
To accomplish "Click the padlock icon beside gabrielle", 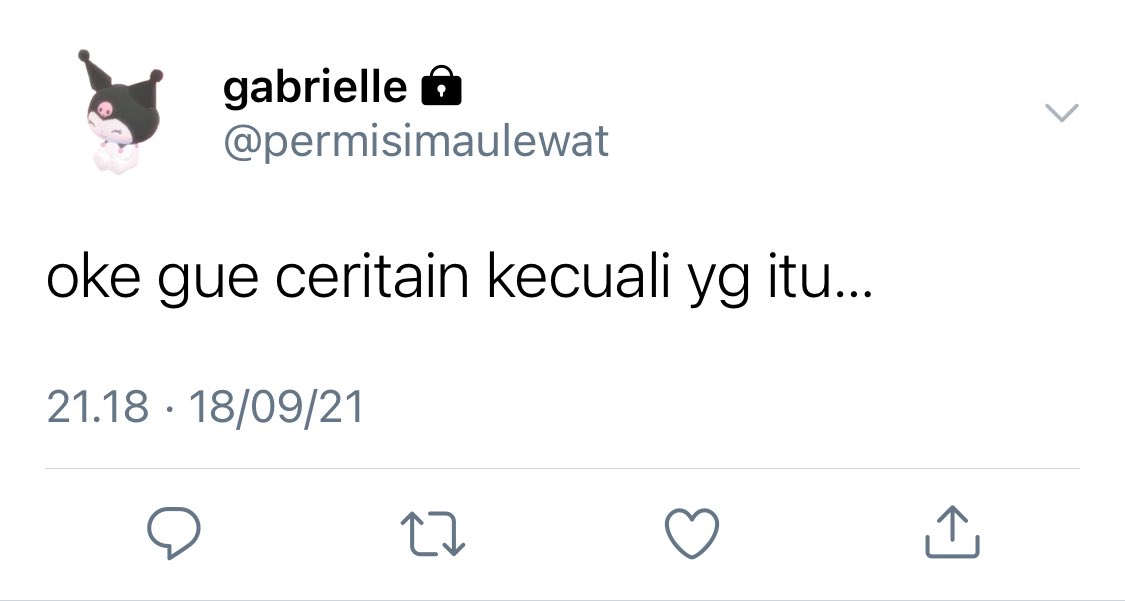I will [x=441, y=86].
